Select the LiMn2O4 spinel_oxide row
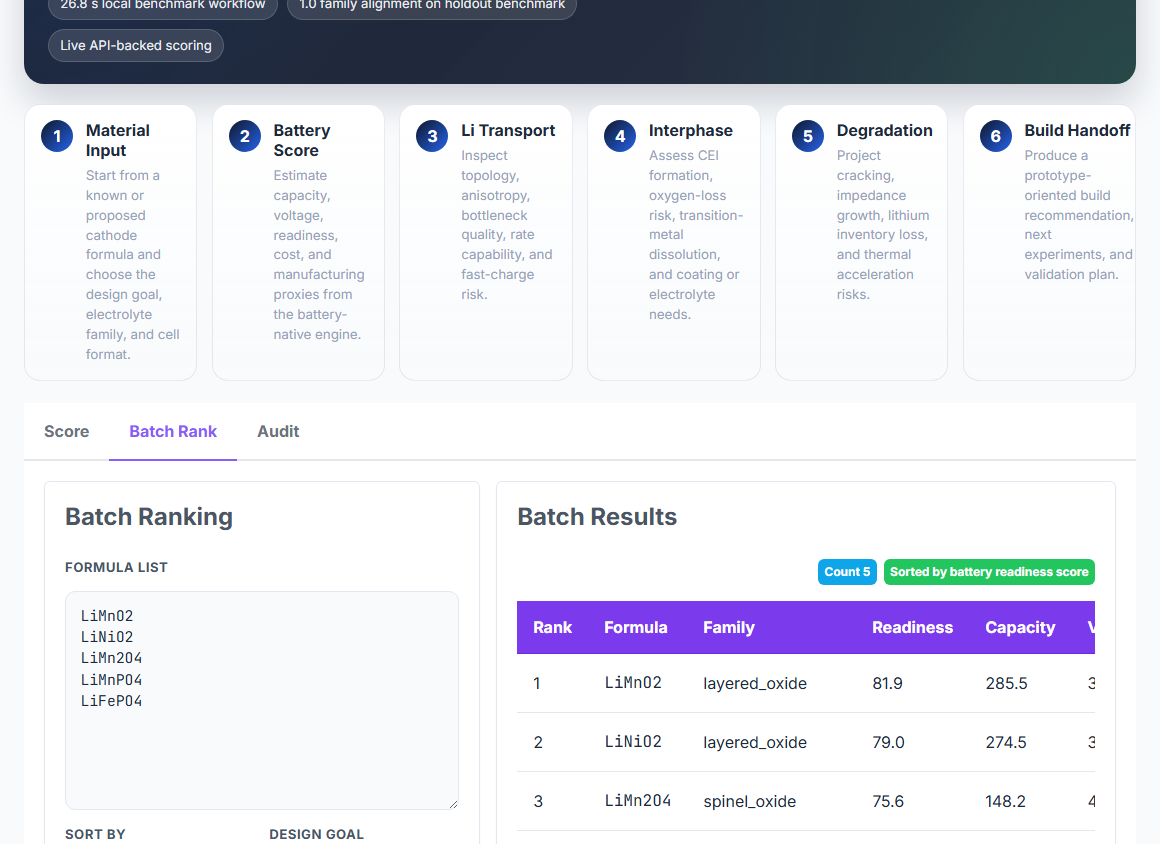Screen dimensions: 1160x844 tap(806, 802)
